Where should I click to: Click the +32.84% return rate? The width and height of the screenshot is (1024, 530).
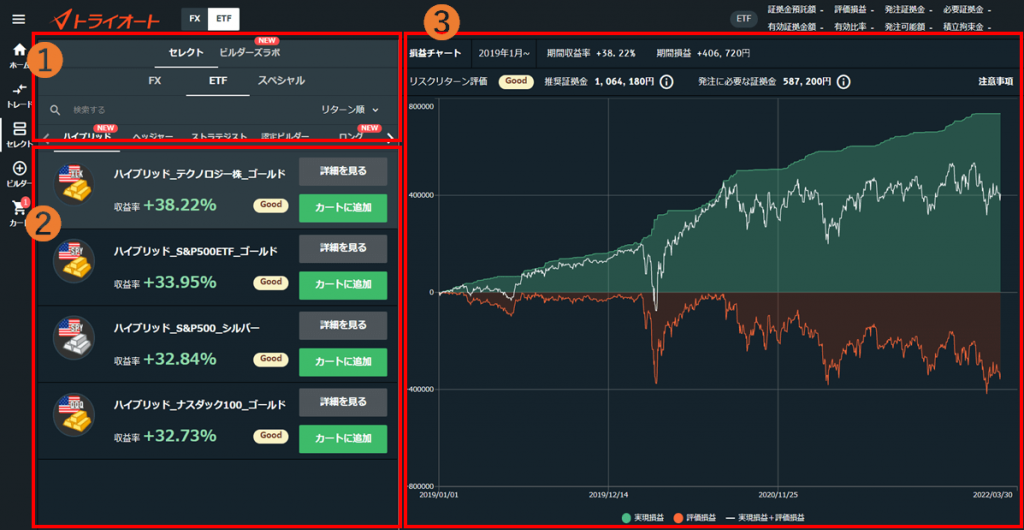click(x=180, y=360)
